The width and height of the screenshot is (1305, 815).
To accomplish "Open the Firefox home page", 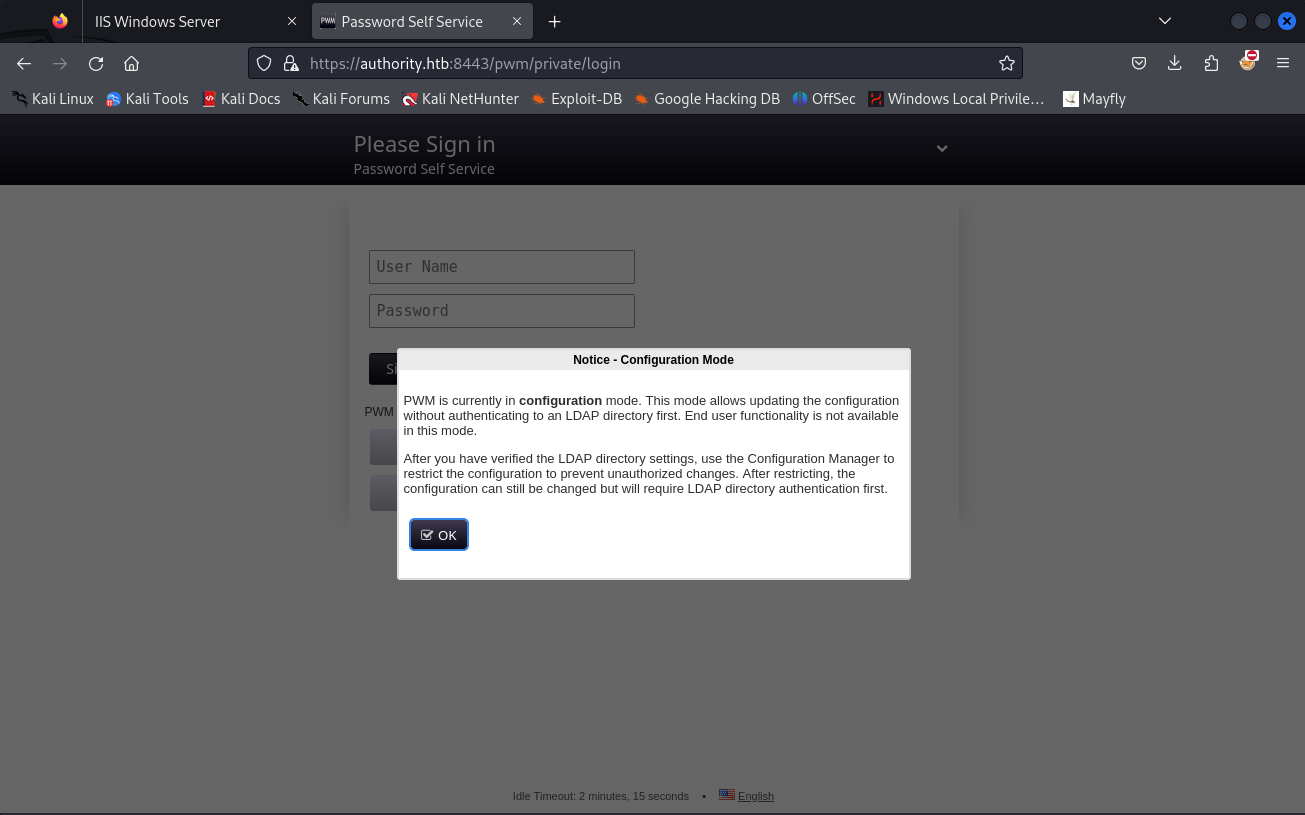I will [x=131, y=63].
